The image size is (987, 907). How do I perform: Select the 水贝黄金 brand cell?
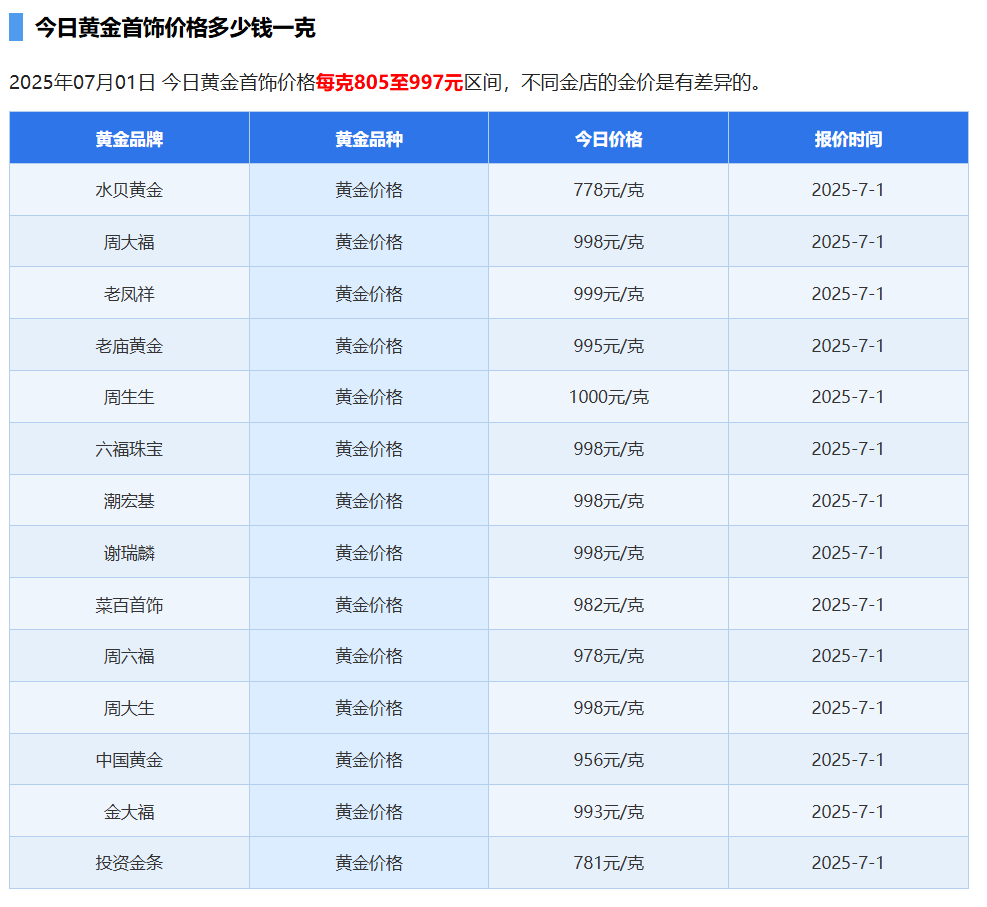pos(129,190)
